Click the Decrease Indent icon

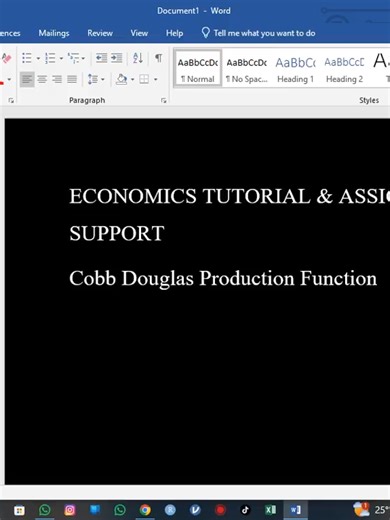(x=101, y=58)
